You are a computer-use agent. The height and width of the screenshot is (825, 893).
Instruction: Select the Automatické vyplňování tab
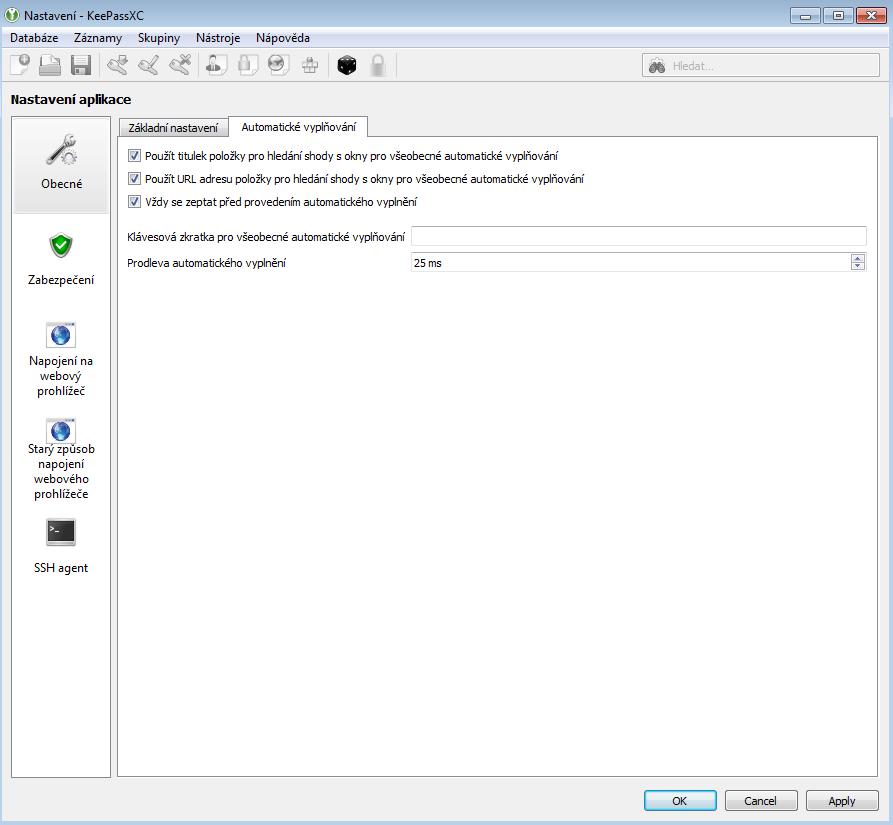(298, 126)
